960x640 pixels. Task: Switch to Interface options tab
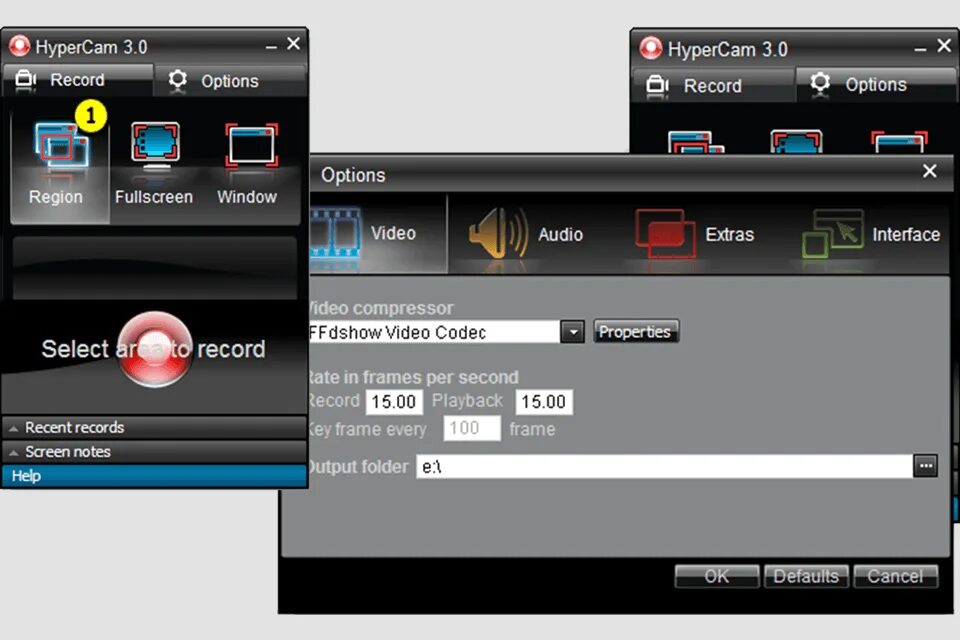871,235
